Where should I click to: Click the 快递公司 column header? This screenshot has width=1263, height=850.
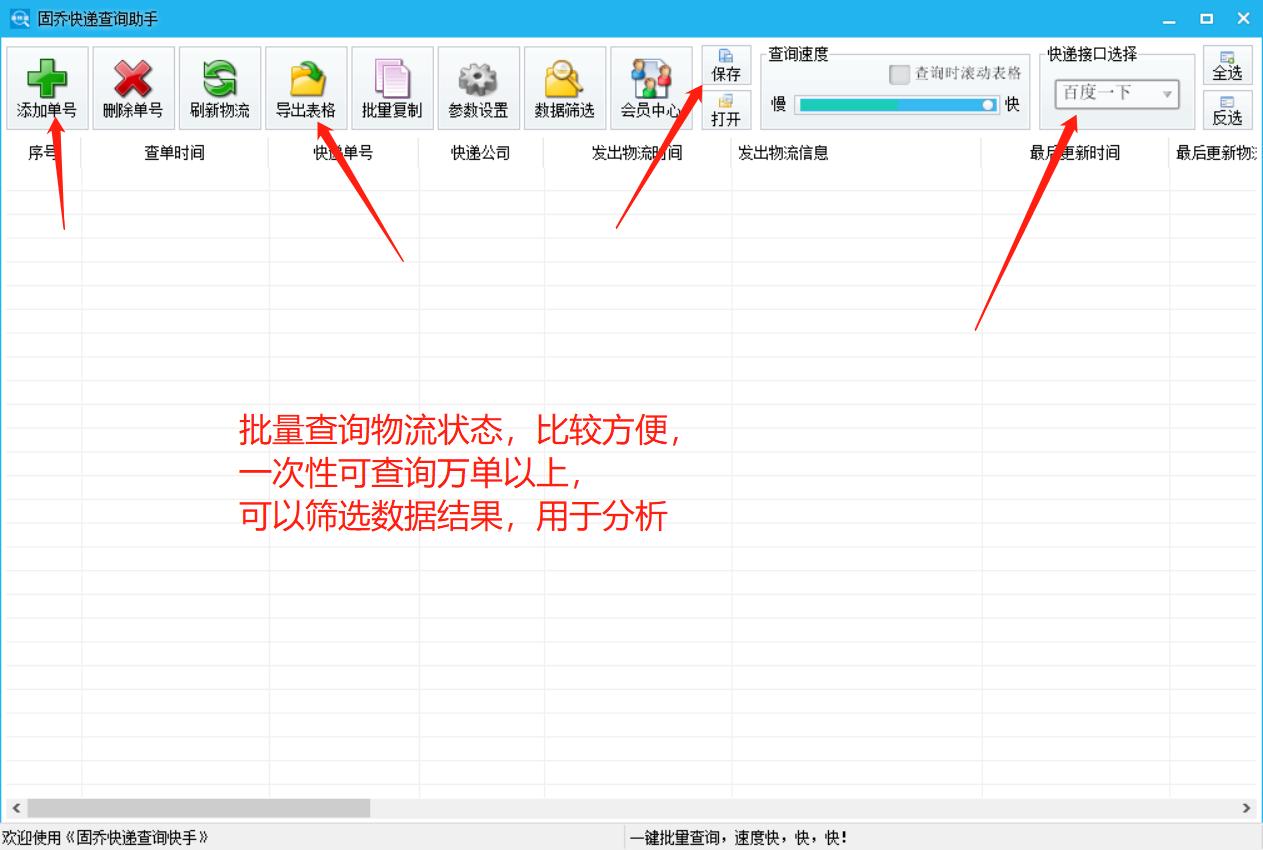click(479, 155)
